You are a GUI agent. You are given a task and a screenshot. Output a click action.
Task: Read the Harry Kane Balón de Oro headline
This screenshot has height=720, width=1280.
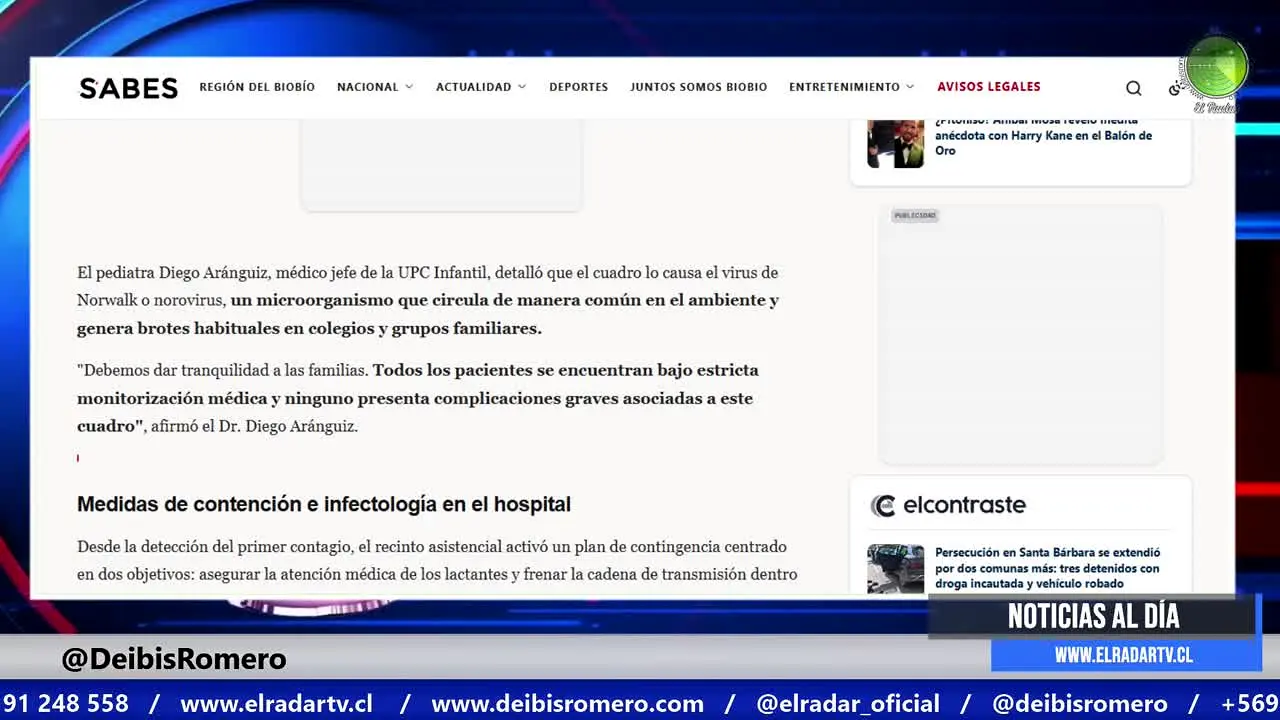coord(1043,136)
